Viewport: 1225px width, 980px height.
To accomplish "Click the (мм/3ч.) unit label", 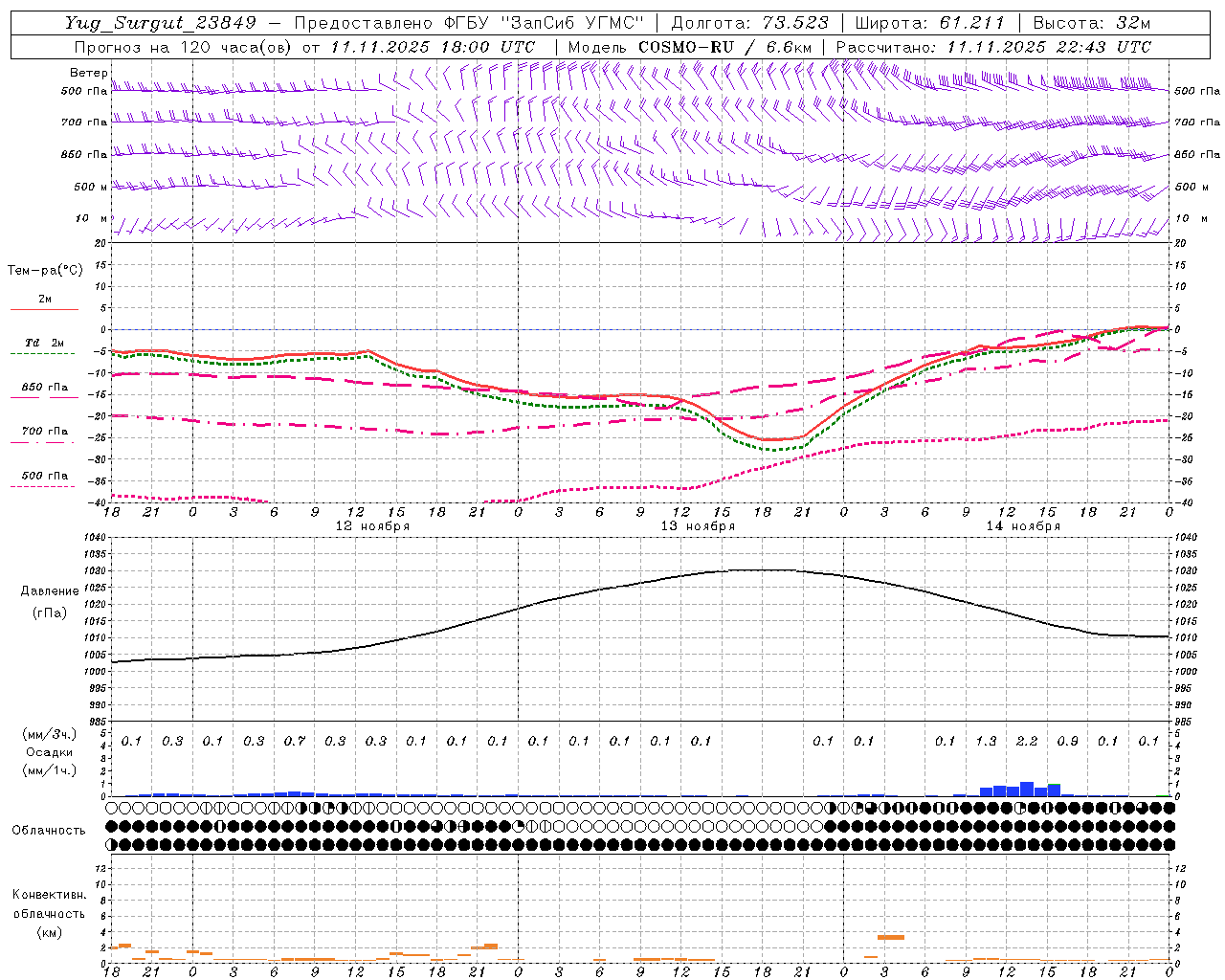I will [x=48, y=734].
